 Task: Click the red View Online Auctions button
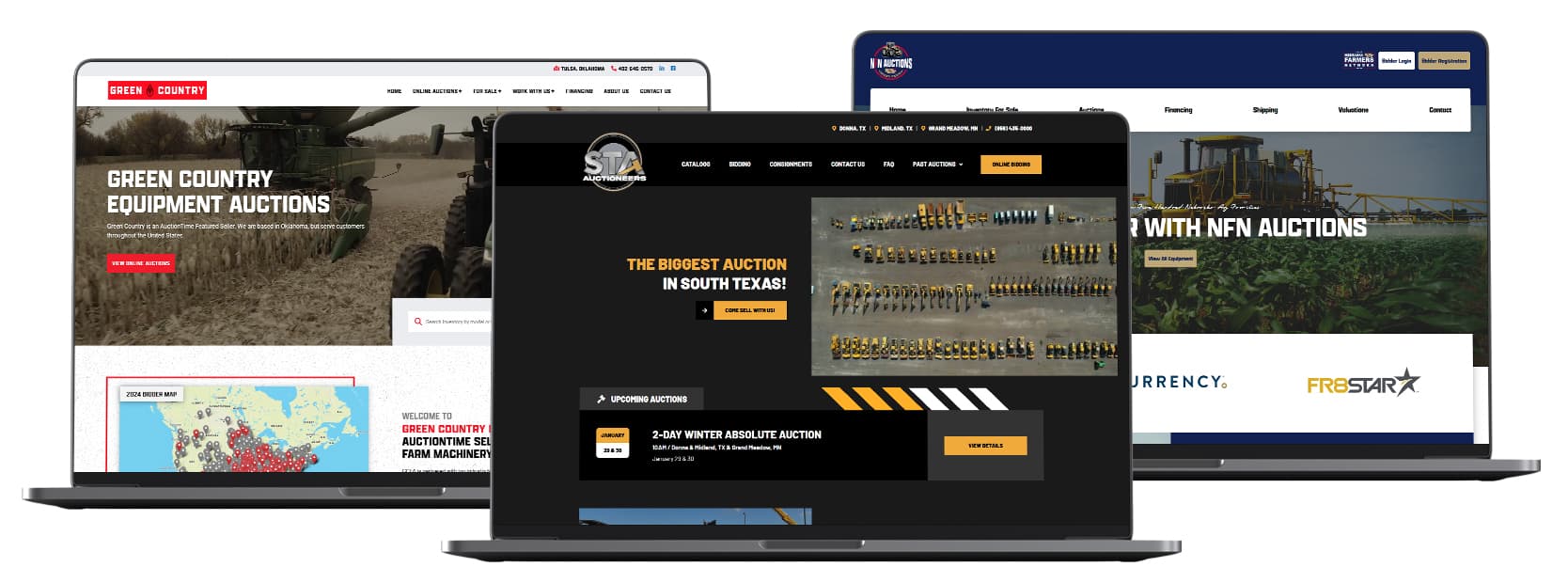click(x=141, y=263)
